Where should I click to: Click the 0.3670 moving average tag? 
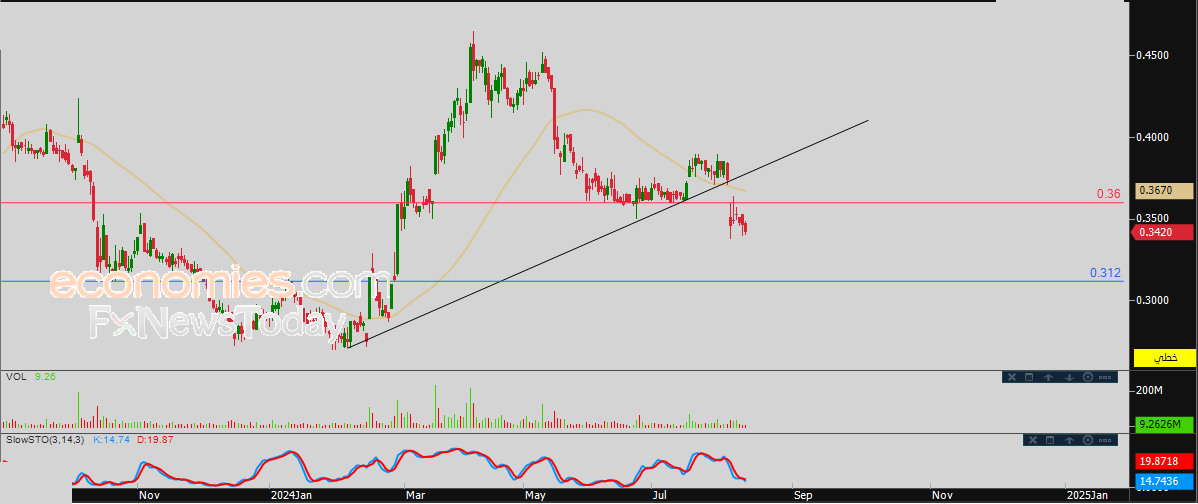[x=1164, y=191]
